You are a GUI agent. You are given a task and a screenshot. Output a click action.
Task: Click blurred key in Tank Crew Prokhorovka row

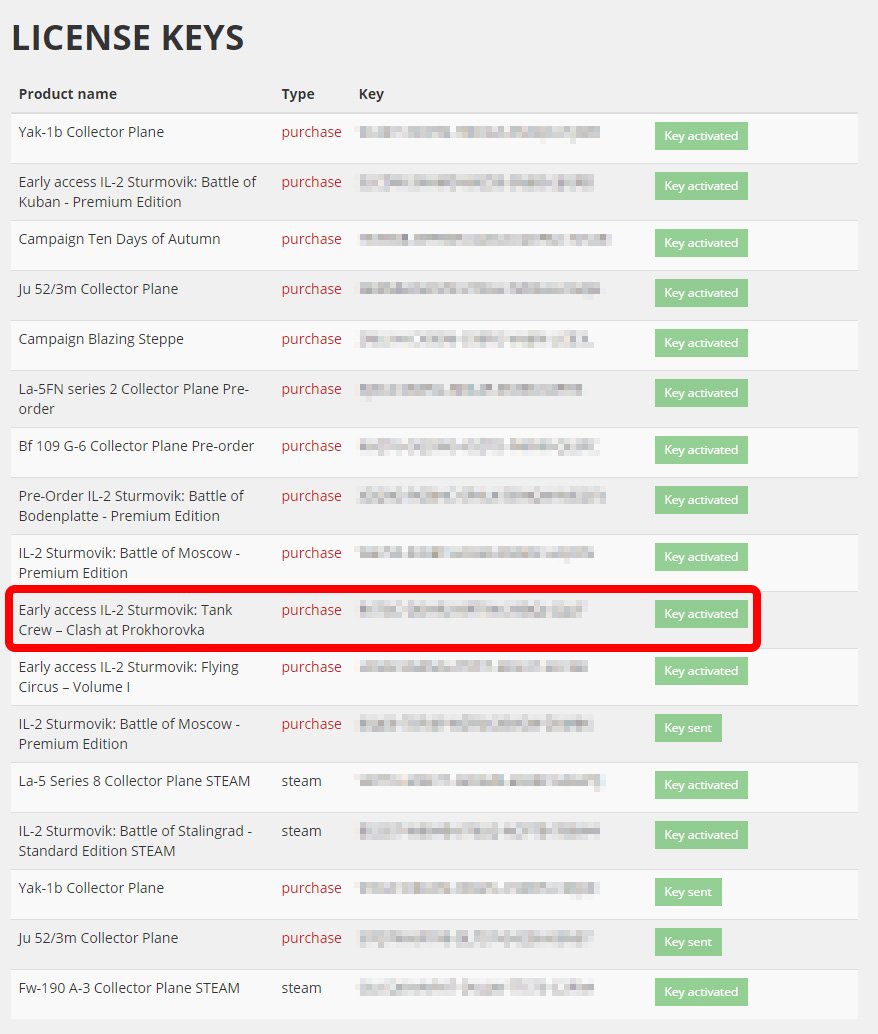472,610
